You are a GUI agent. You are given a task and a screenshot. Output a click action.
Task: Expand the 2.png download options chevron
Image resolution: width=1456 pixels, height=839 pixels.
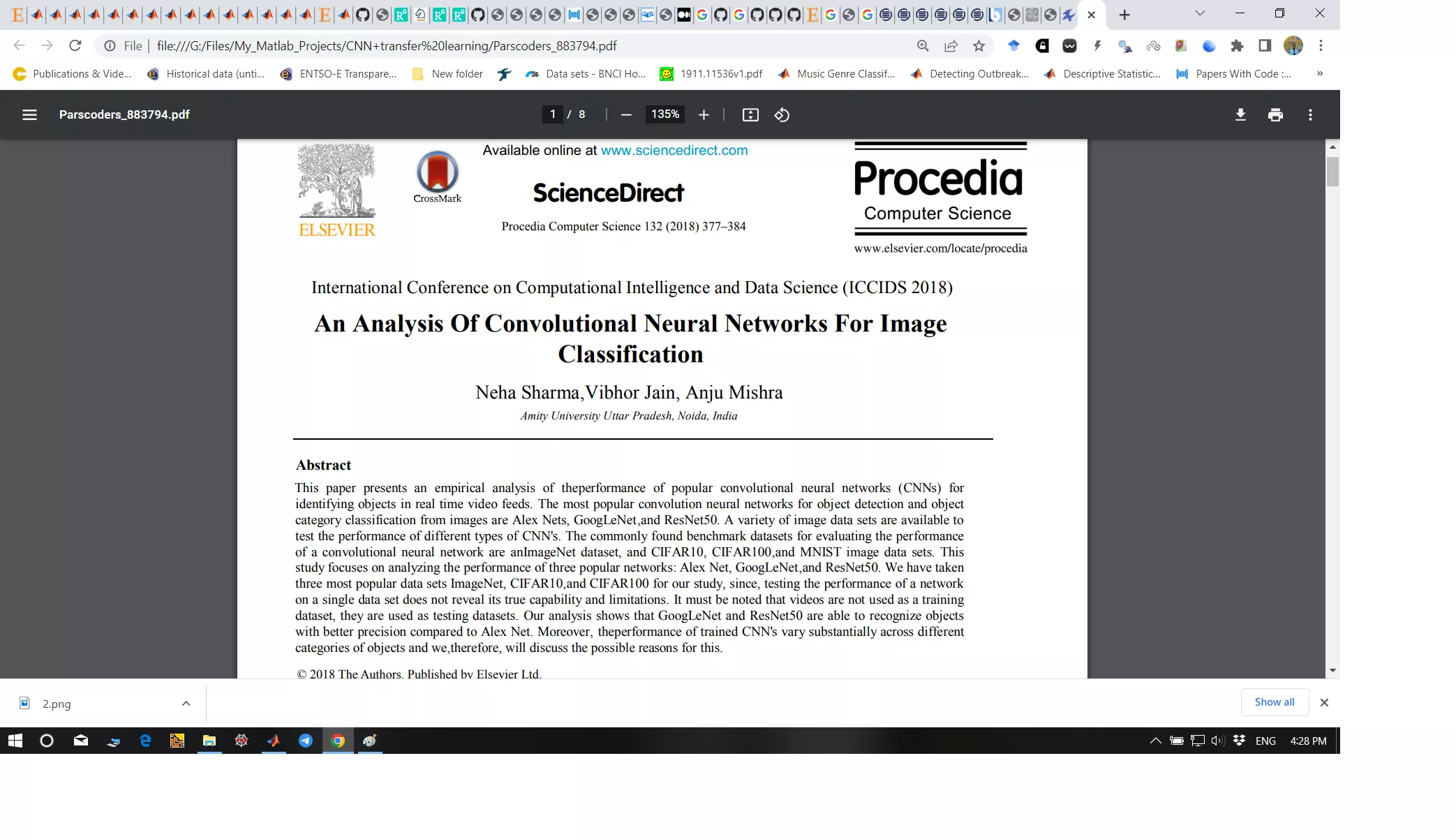point(186,704)
